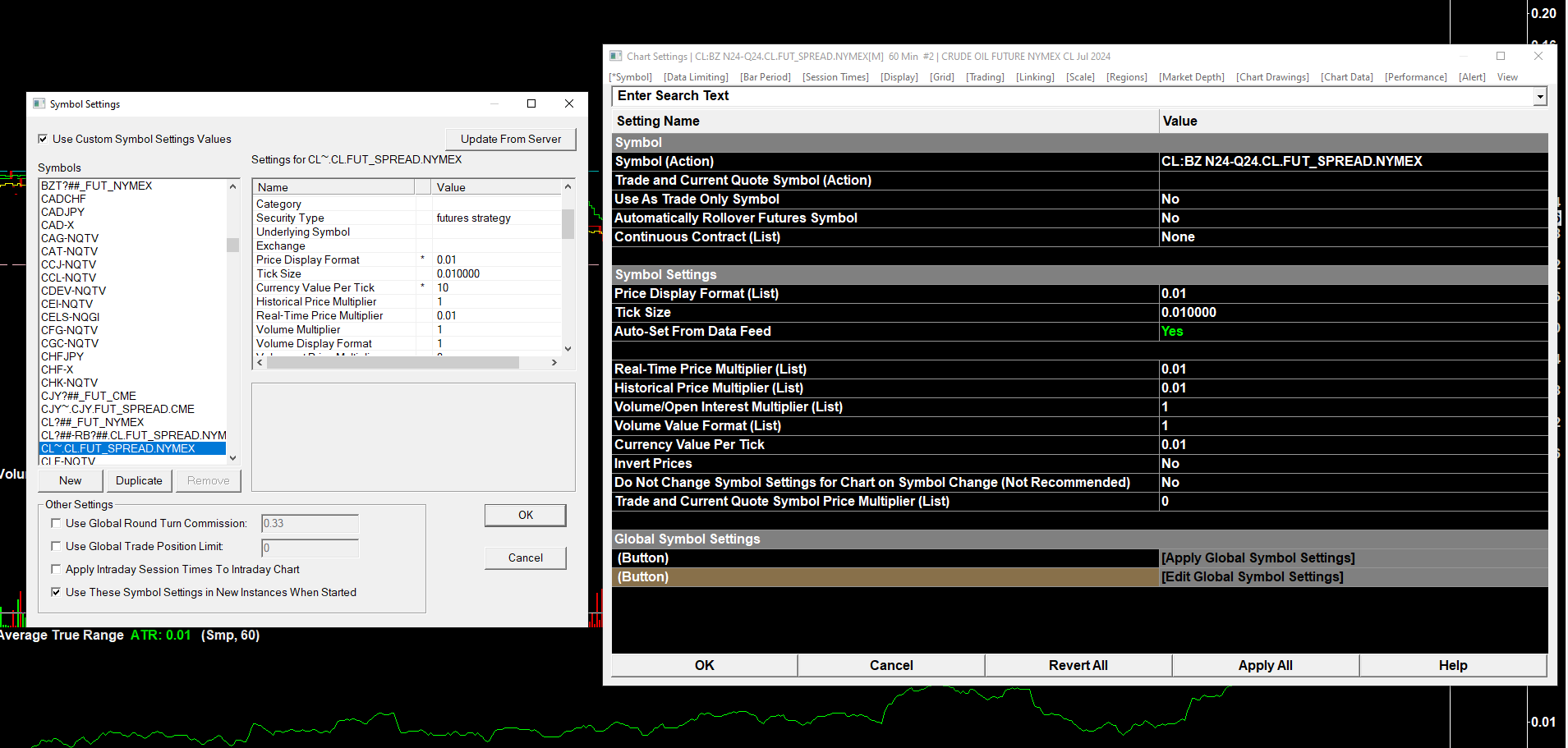Open the [Alert] tab

tap(1472, 77)
